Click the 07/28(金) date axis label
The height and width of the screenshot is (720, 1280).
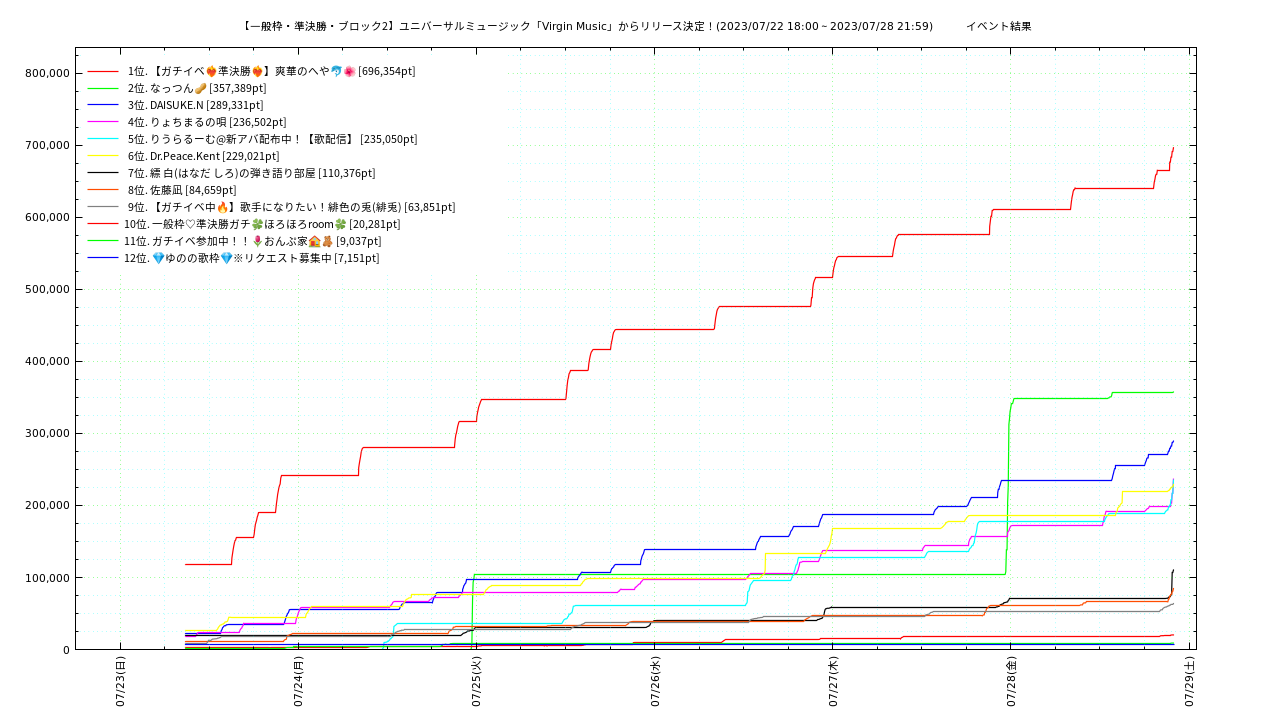click(1011, 682)
